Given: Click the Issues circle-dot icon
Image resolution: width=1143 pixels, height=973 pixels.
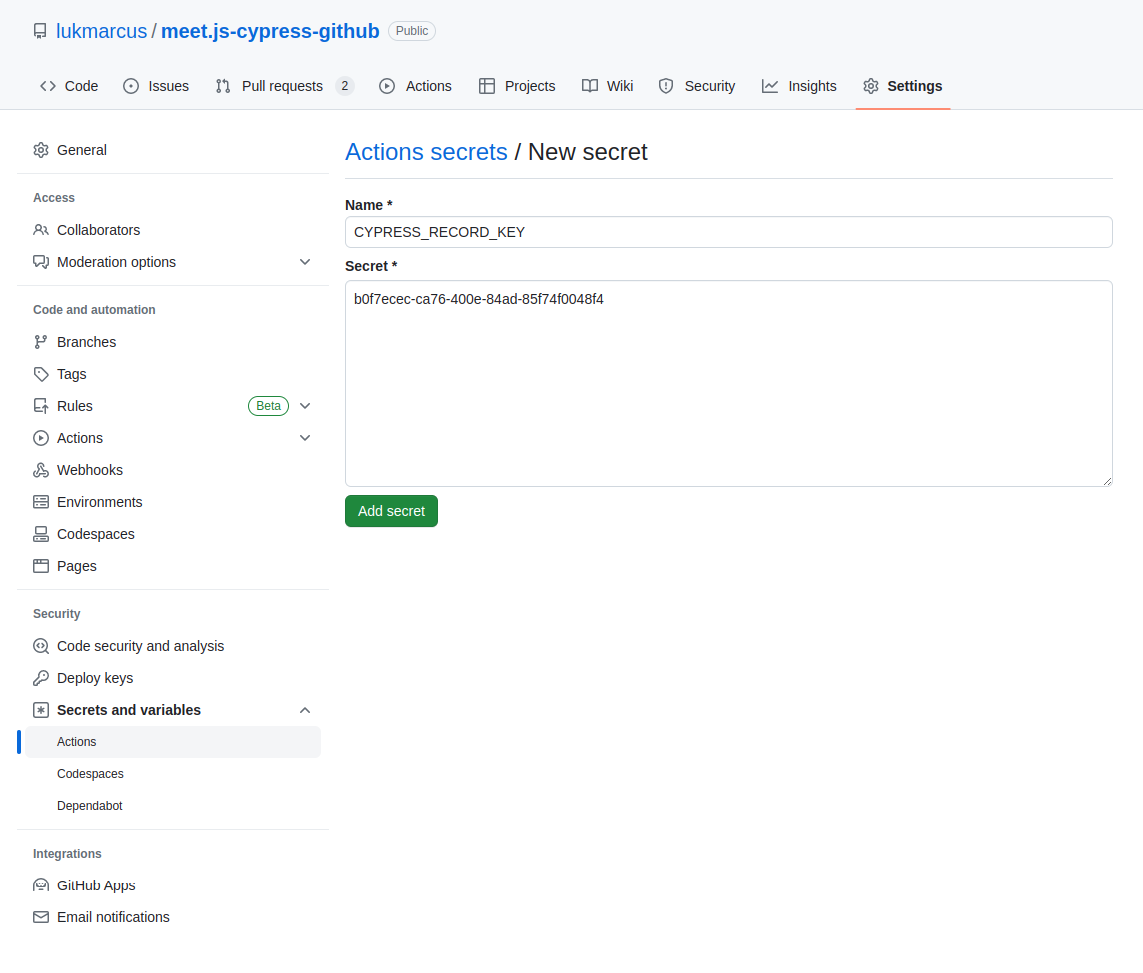Looking at the screenshot, I should coord(131,86).
